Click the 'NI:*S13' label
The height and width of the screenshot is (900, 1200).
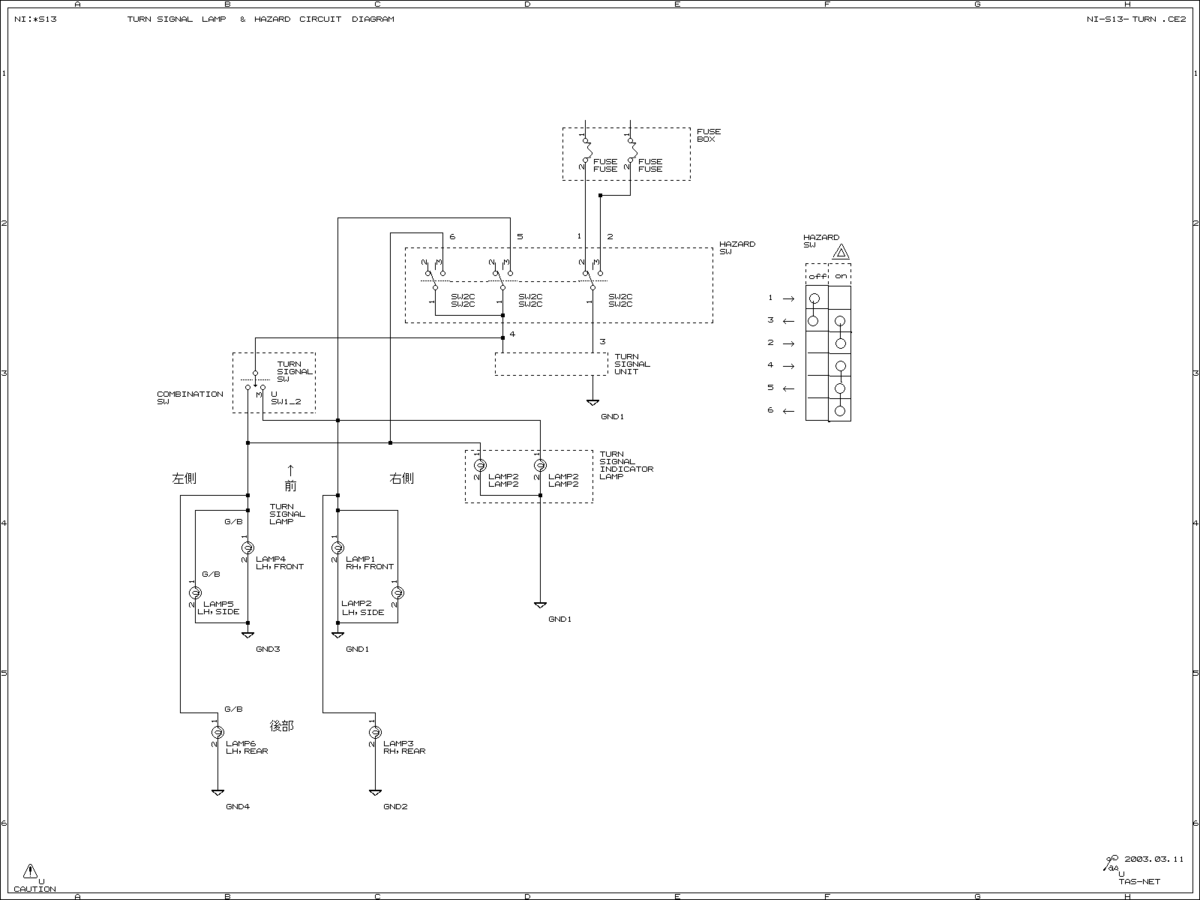(35, 19)
